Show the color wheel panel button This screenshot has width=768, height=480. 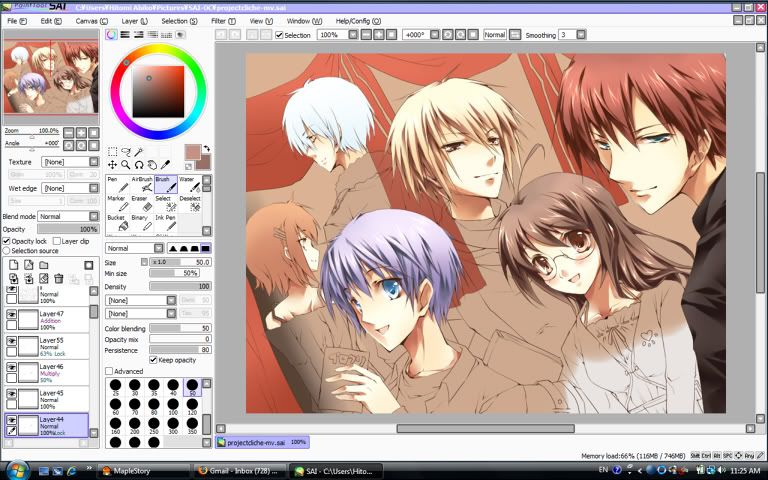[x=111, y=35]
